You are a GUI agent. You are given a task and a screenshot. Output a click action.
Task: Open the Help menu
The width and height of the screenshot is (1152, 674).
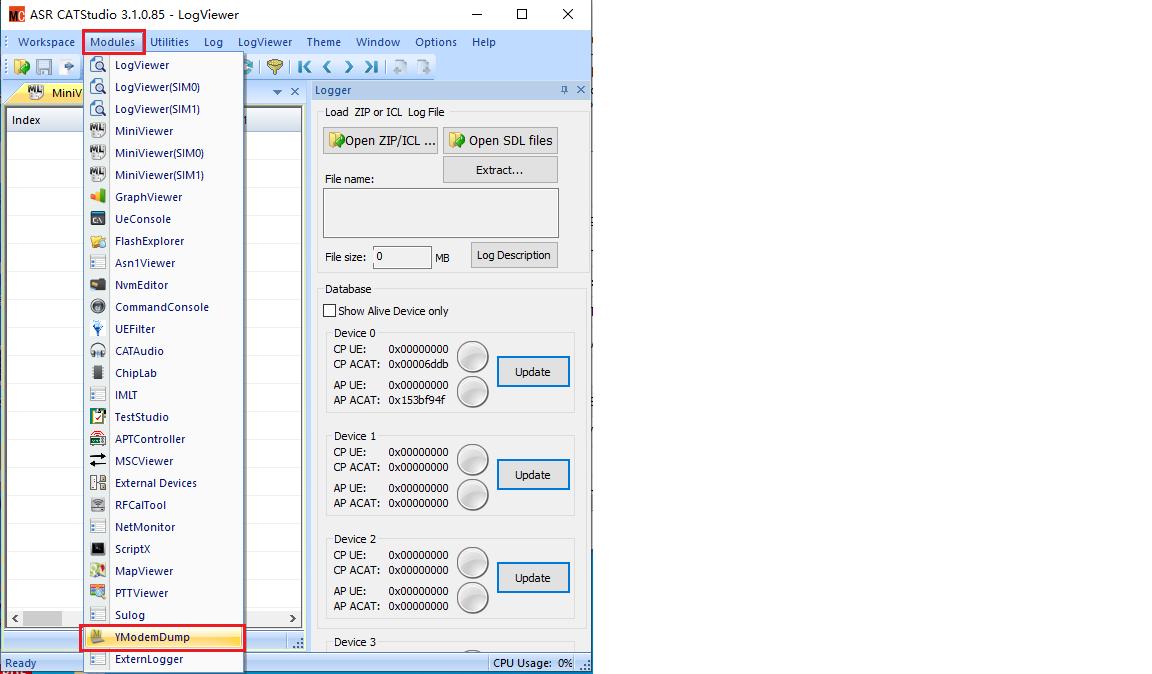pyautogui.click(x=483, y=42)
